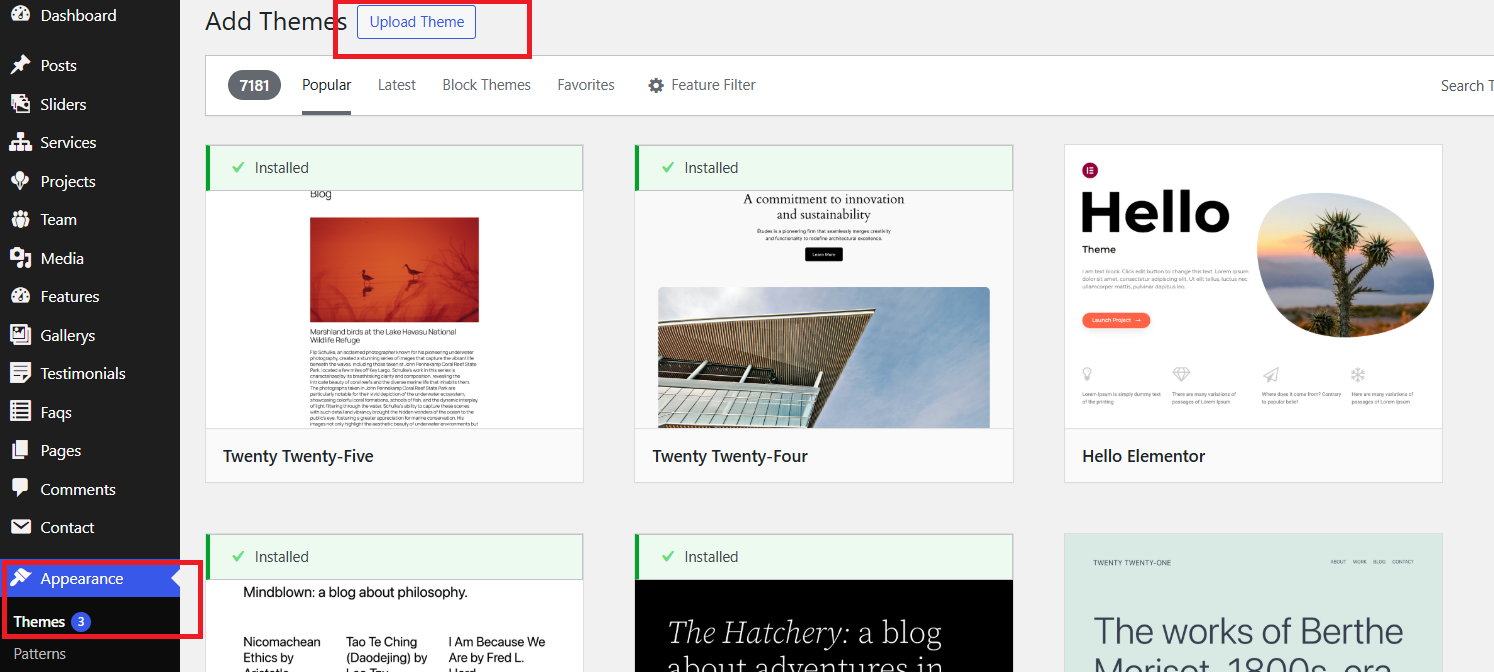Click the Feature Filter gear icon

coord(656,85)
